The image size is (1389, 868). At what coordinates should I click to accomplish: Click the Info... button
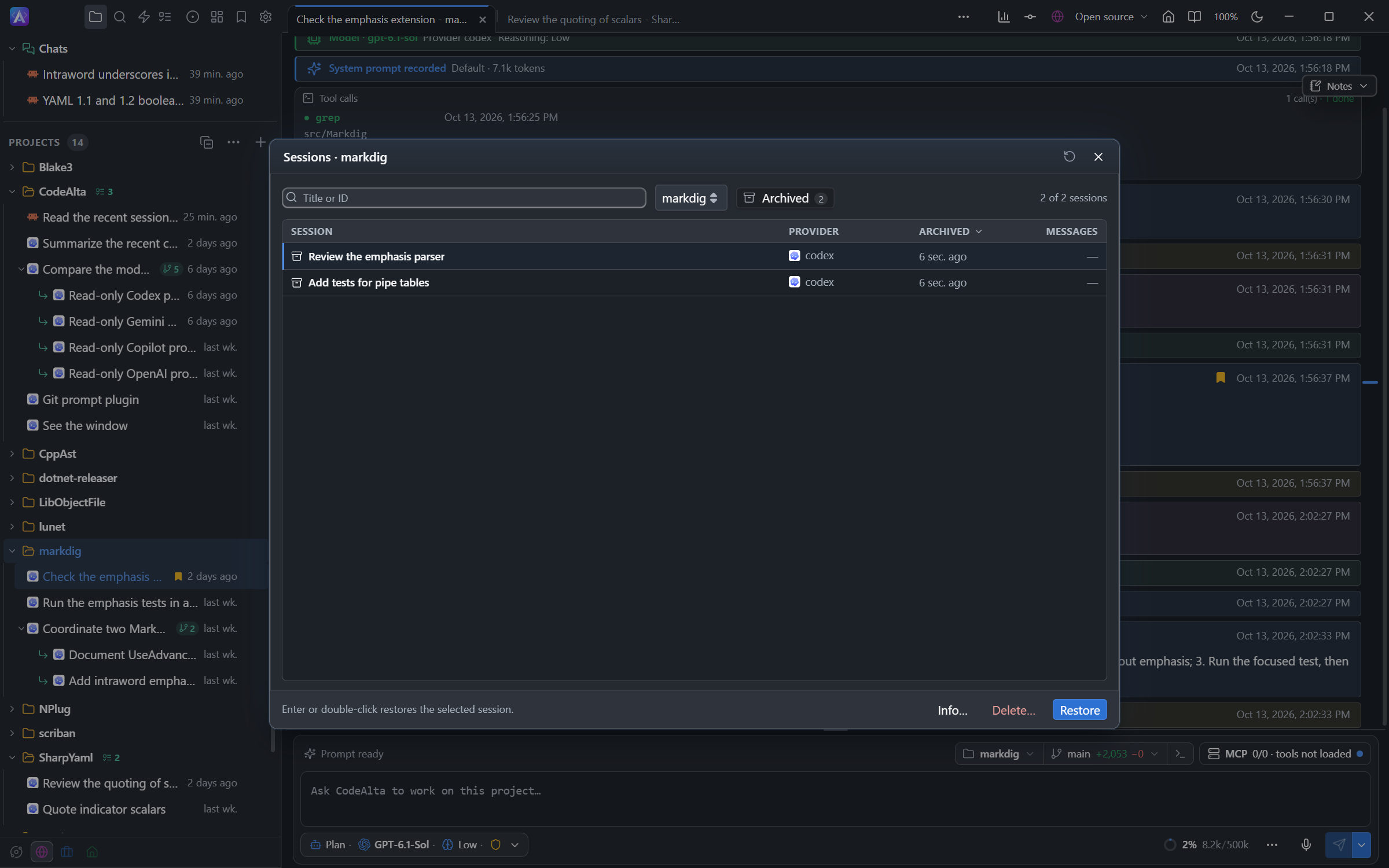tap(952, 710)
